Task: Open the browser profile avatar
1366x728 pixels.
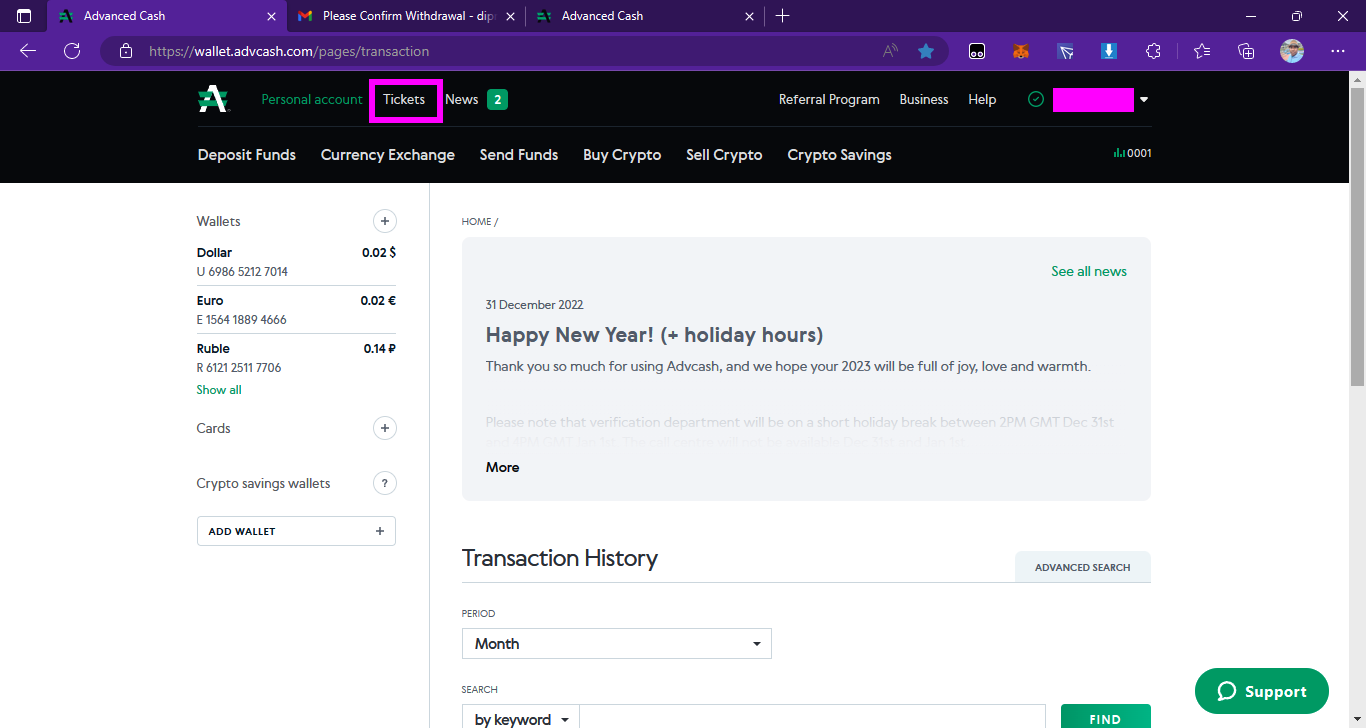Action: 1292,51
